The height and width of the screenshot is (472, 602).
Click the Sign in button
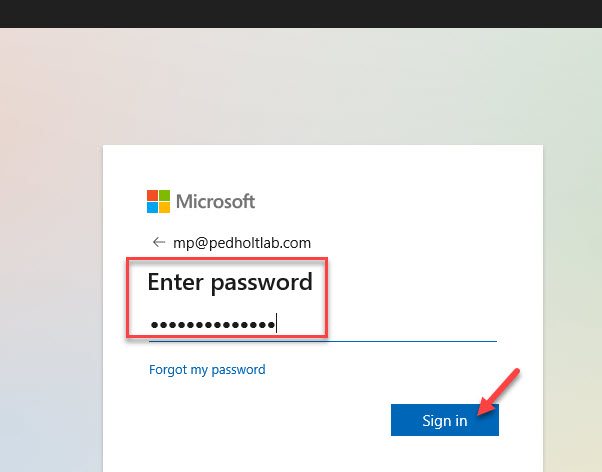(445, 420)
